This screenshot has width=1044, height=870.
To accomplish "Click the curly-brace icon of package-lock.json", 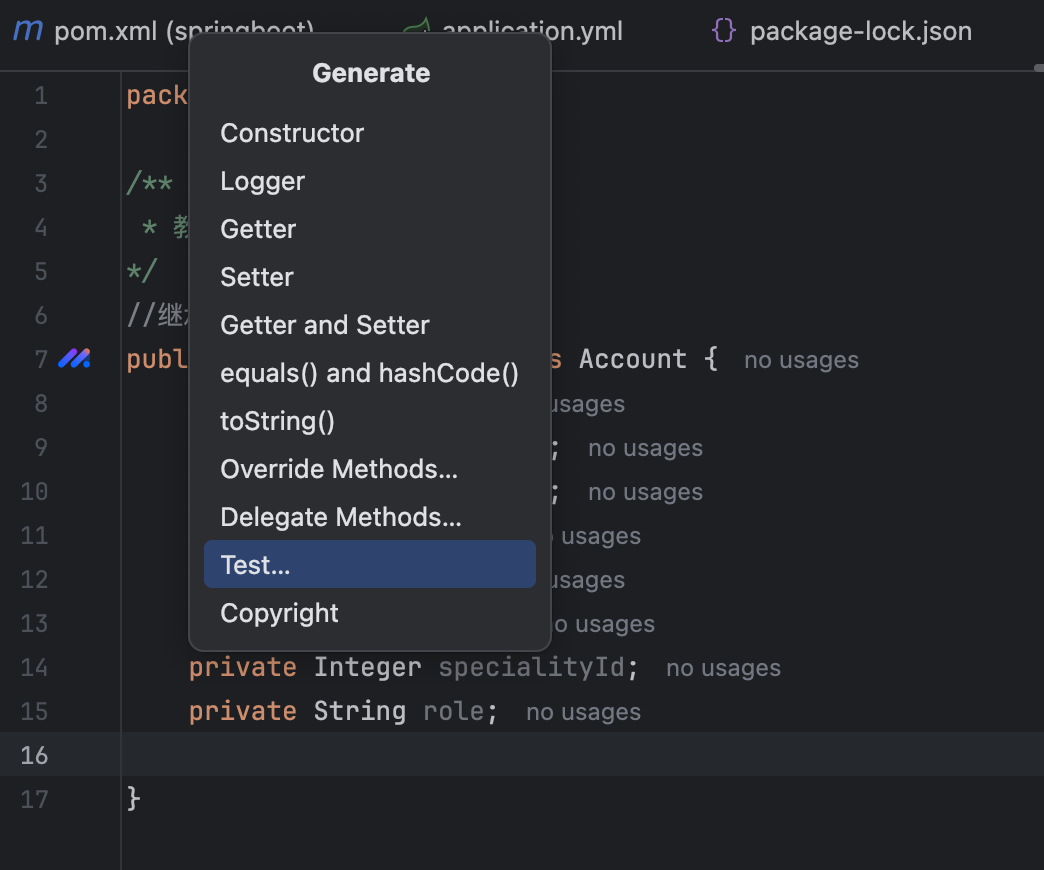I will (x=724, y=31).
